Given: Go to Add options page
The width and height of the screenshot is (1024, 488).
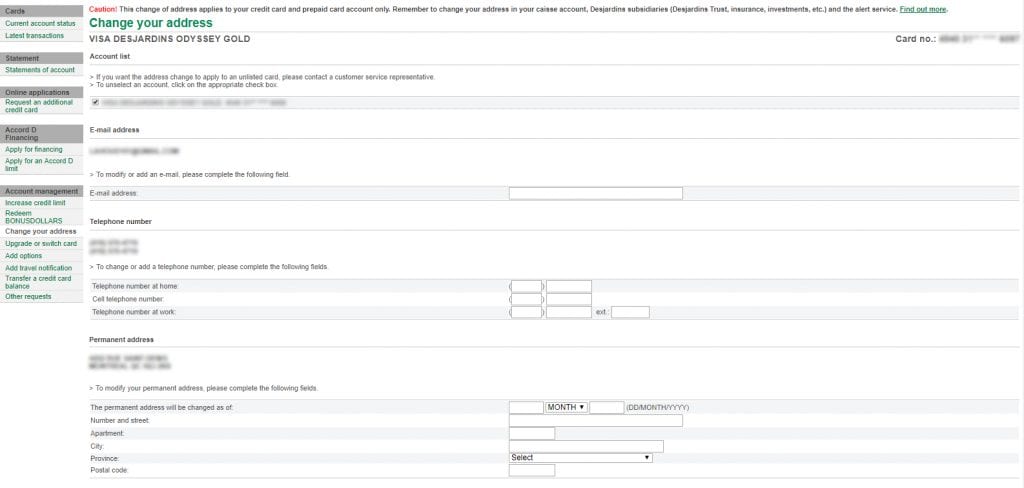Looking at the screenshot, I should pyautogui.click(x=24, y=256).
